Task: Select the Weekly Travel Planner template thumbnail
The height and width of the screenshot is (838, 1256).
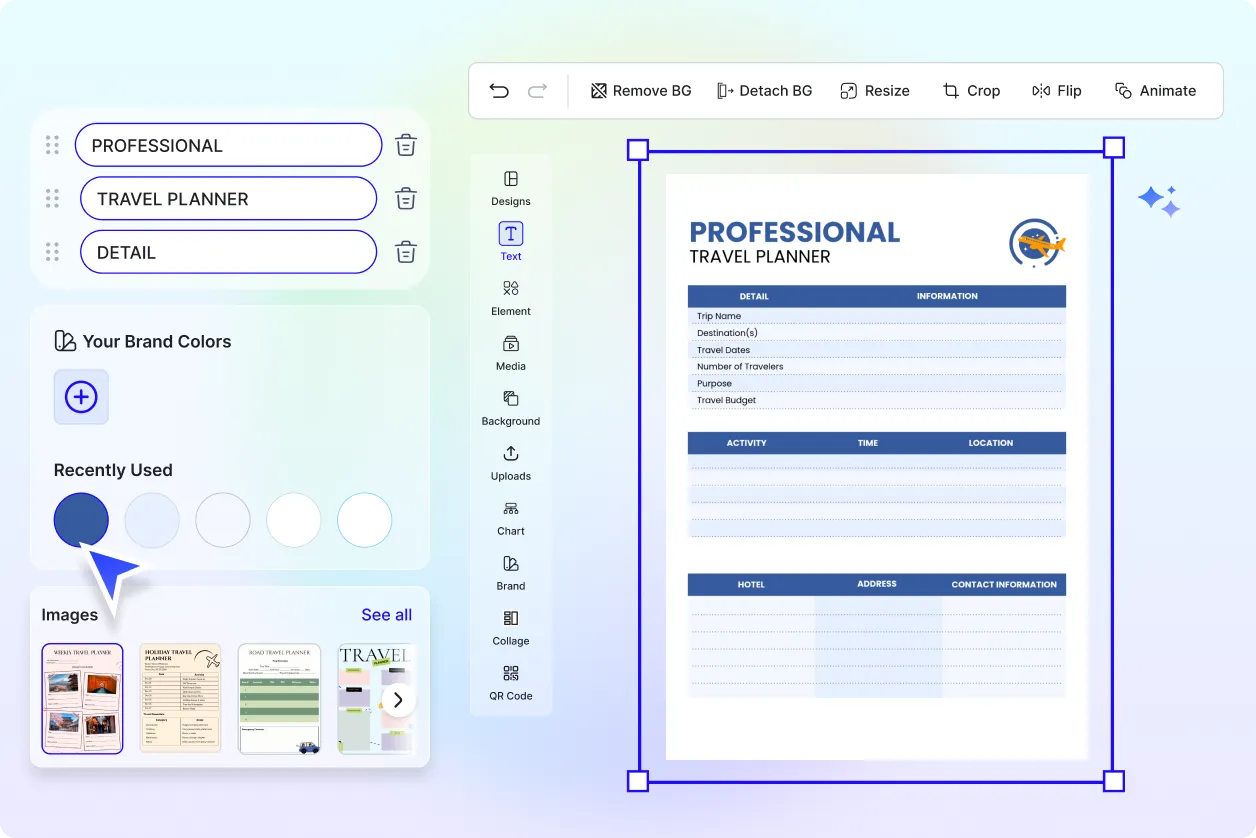Action: 81,698
